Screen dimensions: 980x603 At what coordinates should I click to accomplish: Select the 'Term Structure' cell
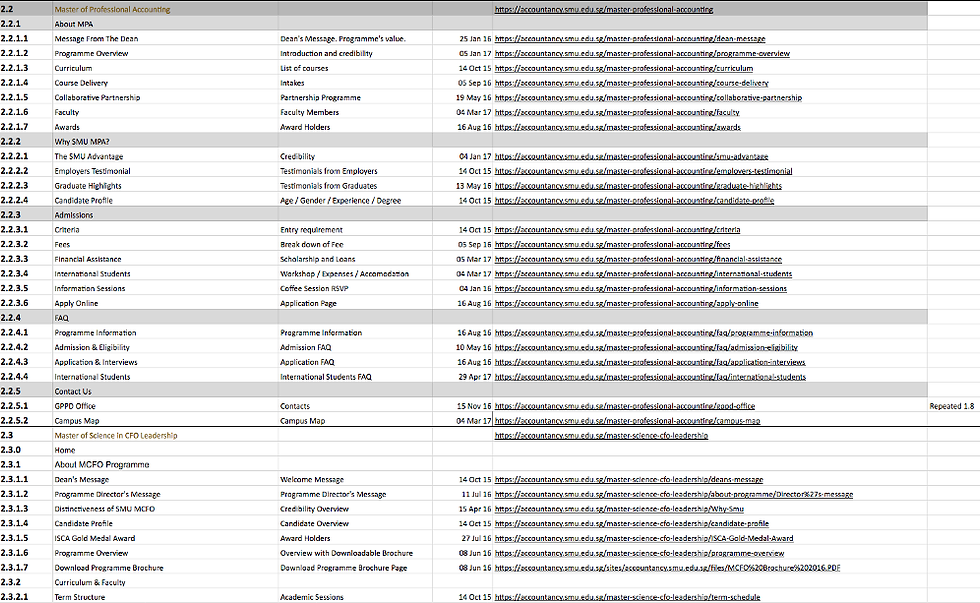[165, 597]
